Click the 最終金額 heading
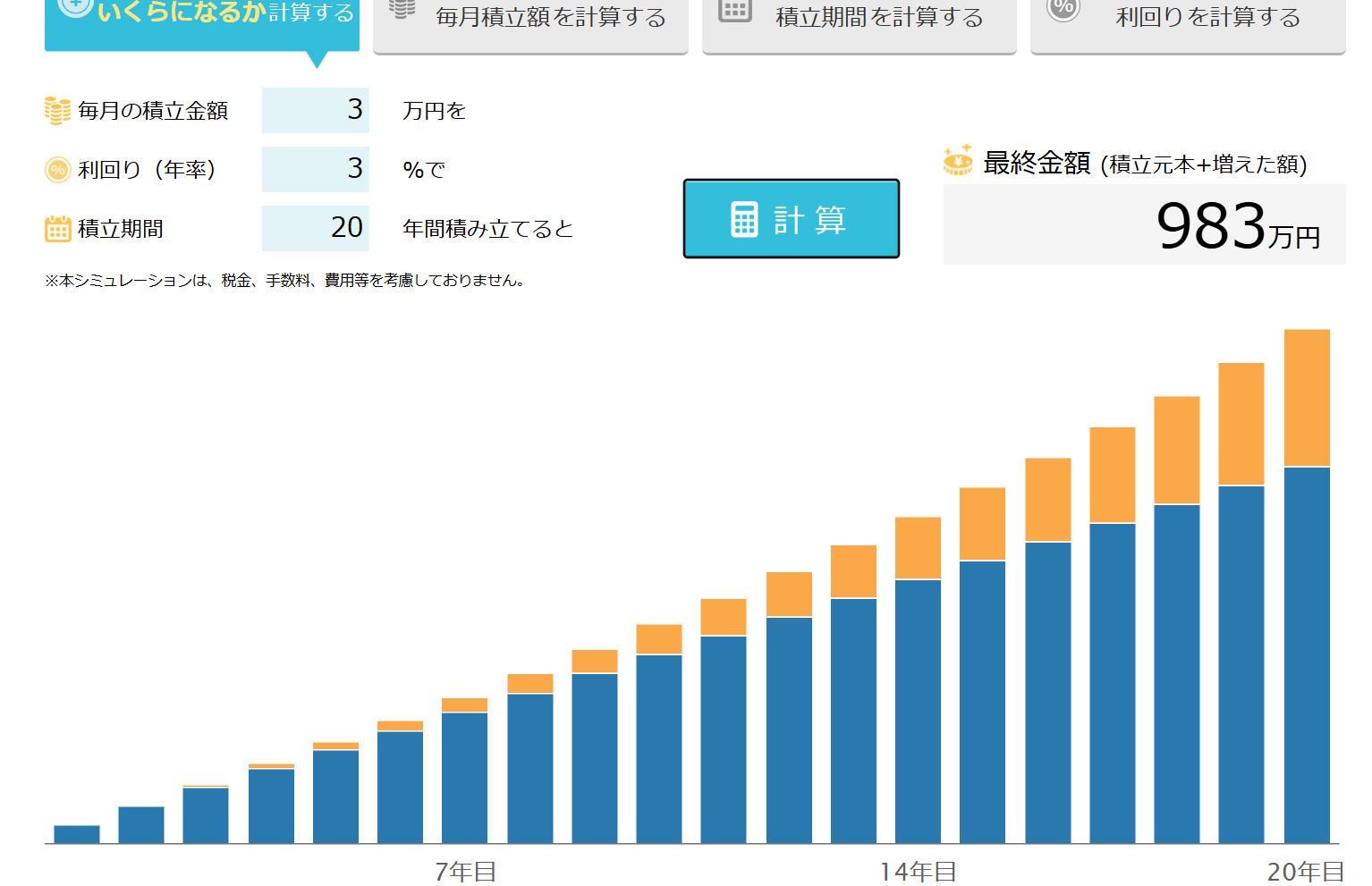The height and width of the screenshot is (886, 1372). pos(1037,163)
